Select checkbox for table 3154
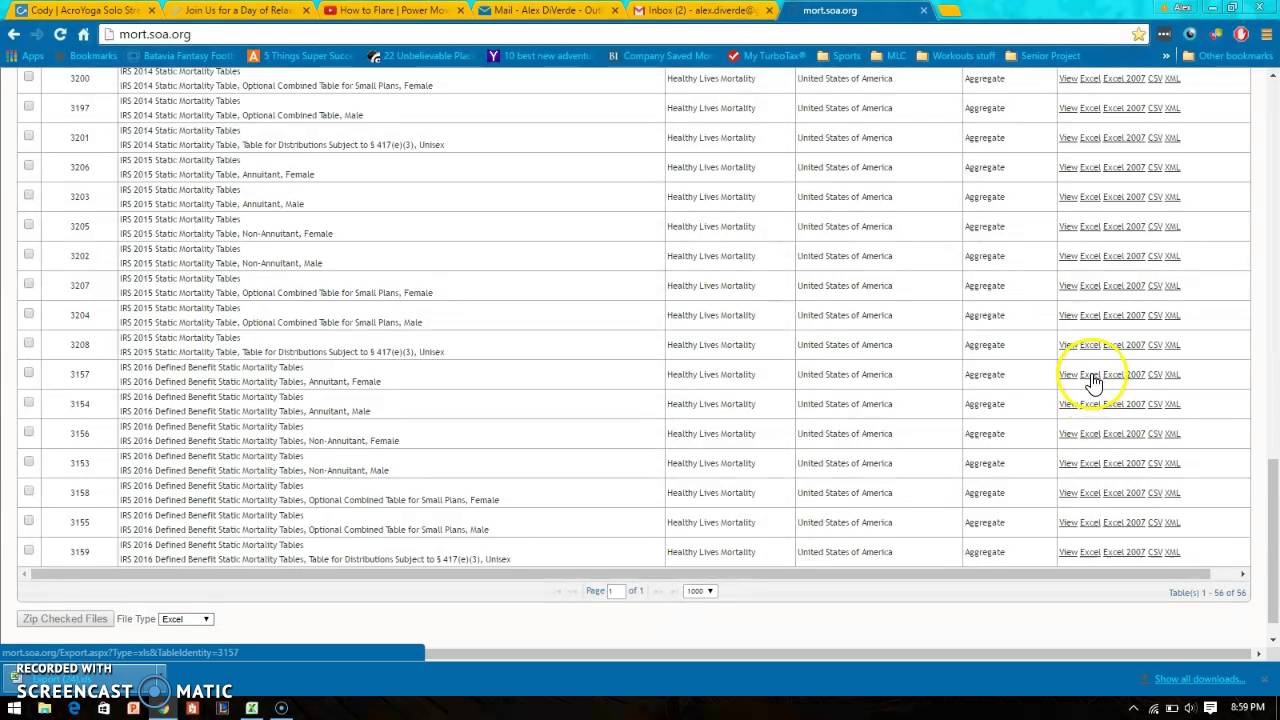The height and width of the screenshot is (720, 1280). (28, 402)
